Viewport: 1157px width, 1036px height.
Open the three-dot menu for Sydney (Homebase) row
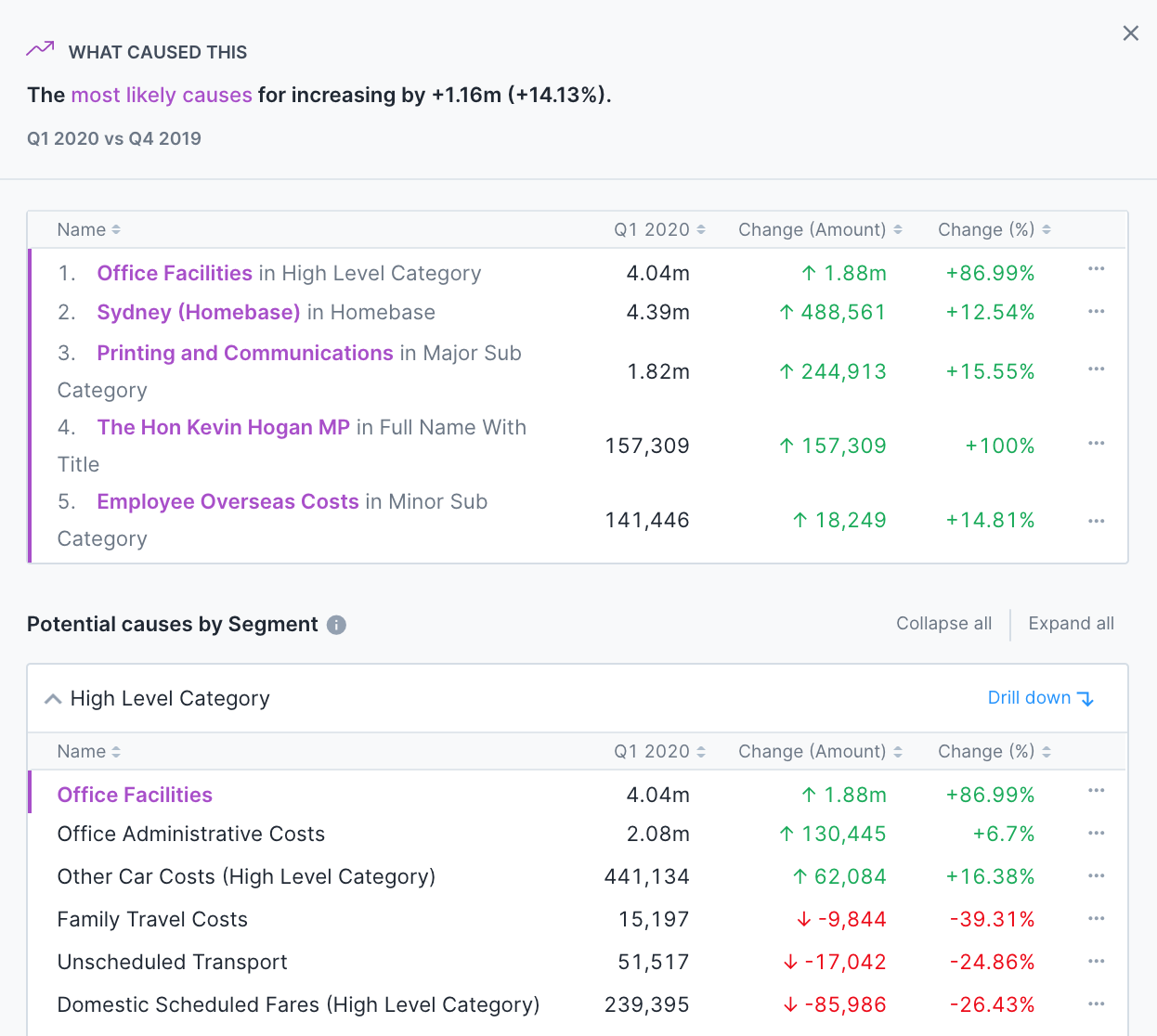point(1096,312)
